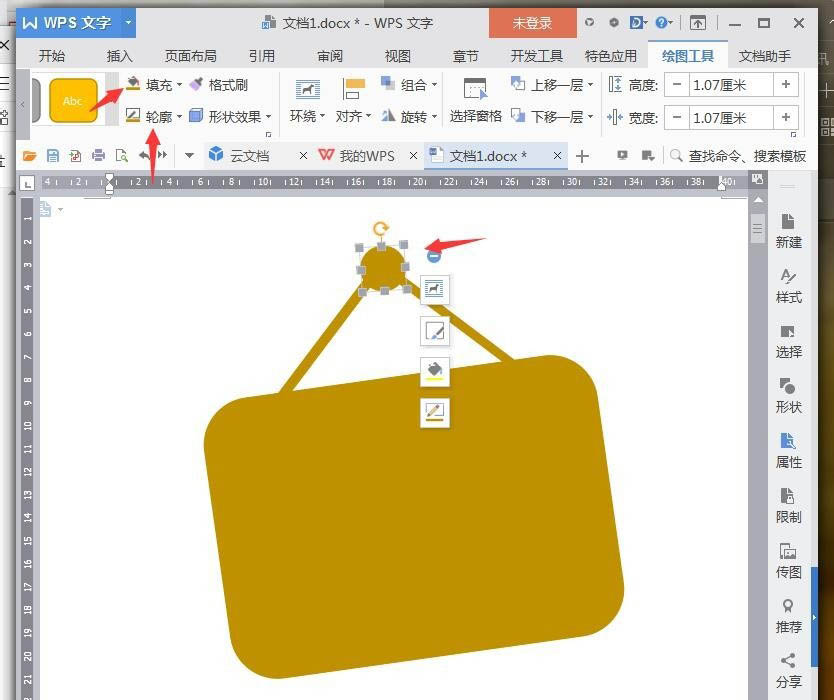Close the 文档1.docx tab

[557, 156]
